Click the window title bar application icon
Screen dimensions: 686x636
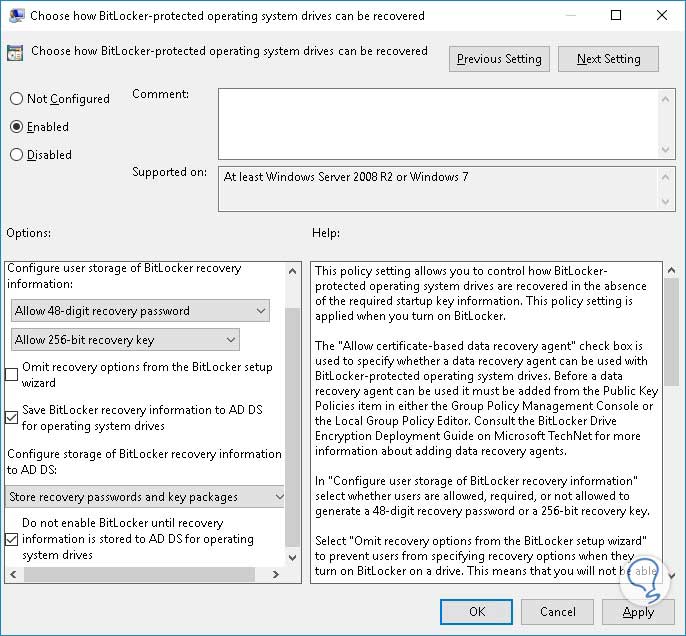tap(16, 15)
